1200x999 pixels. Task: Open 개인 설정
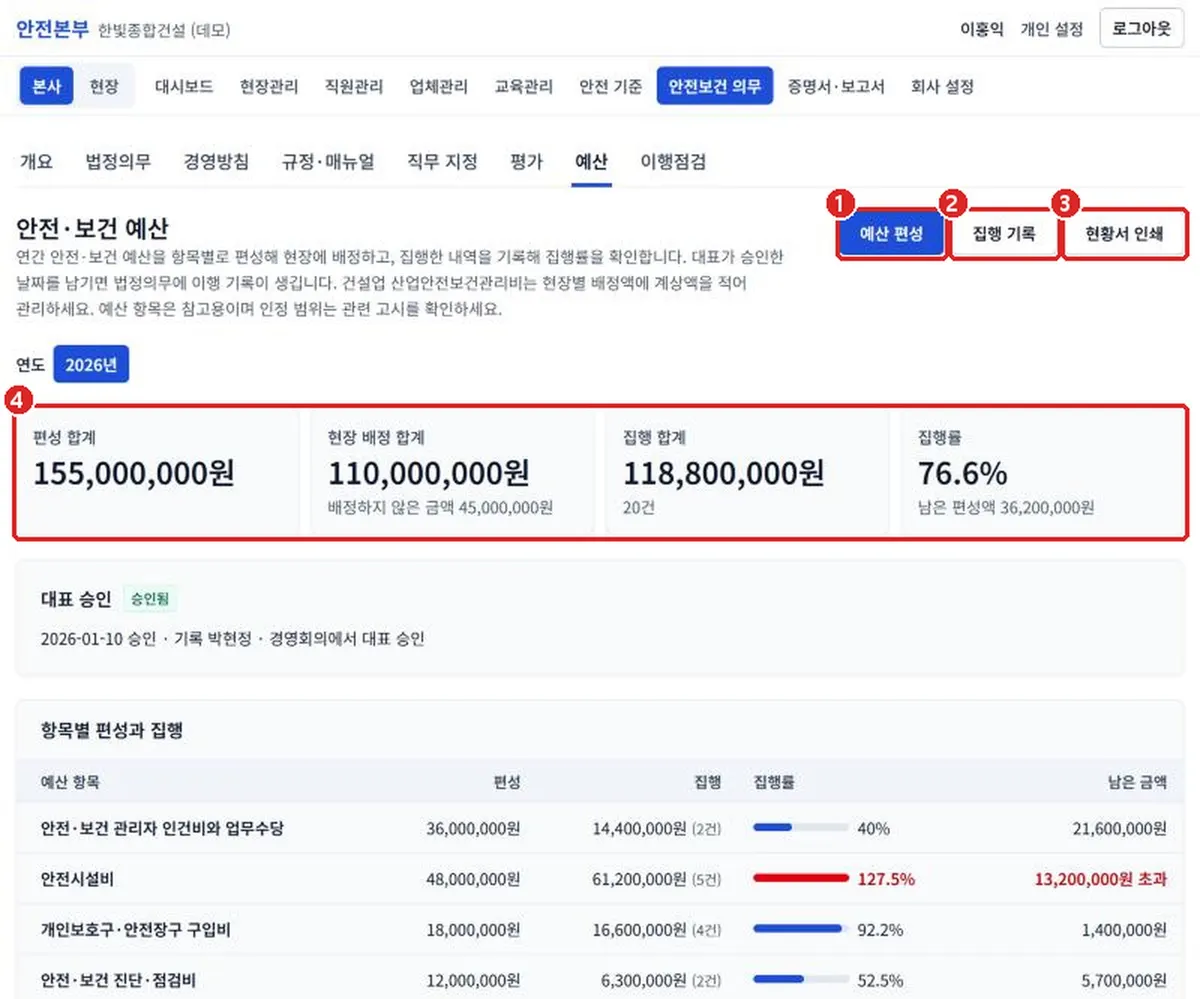tap(1051, 30)
